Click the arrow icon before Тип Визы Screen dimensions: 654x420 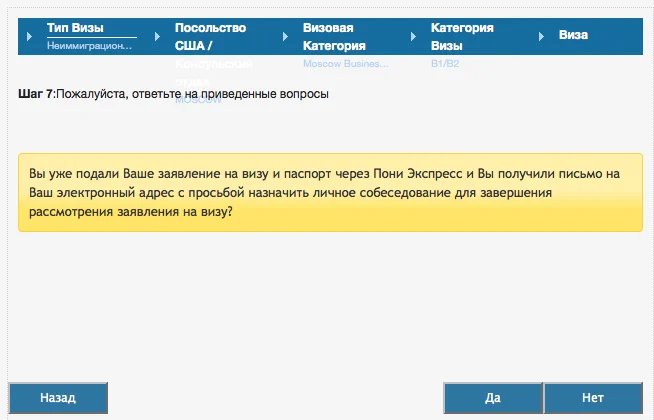[29, 36]
